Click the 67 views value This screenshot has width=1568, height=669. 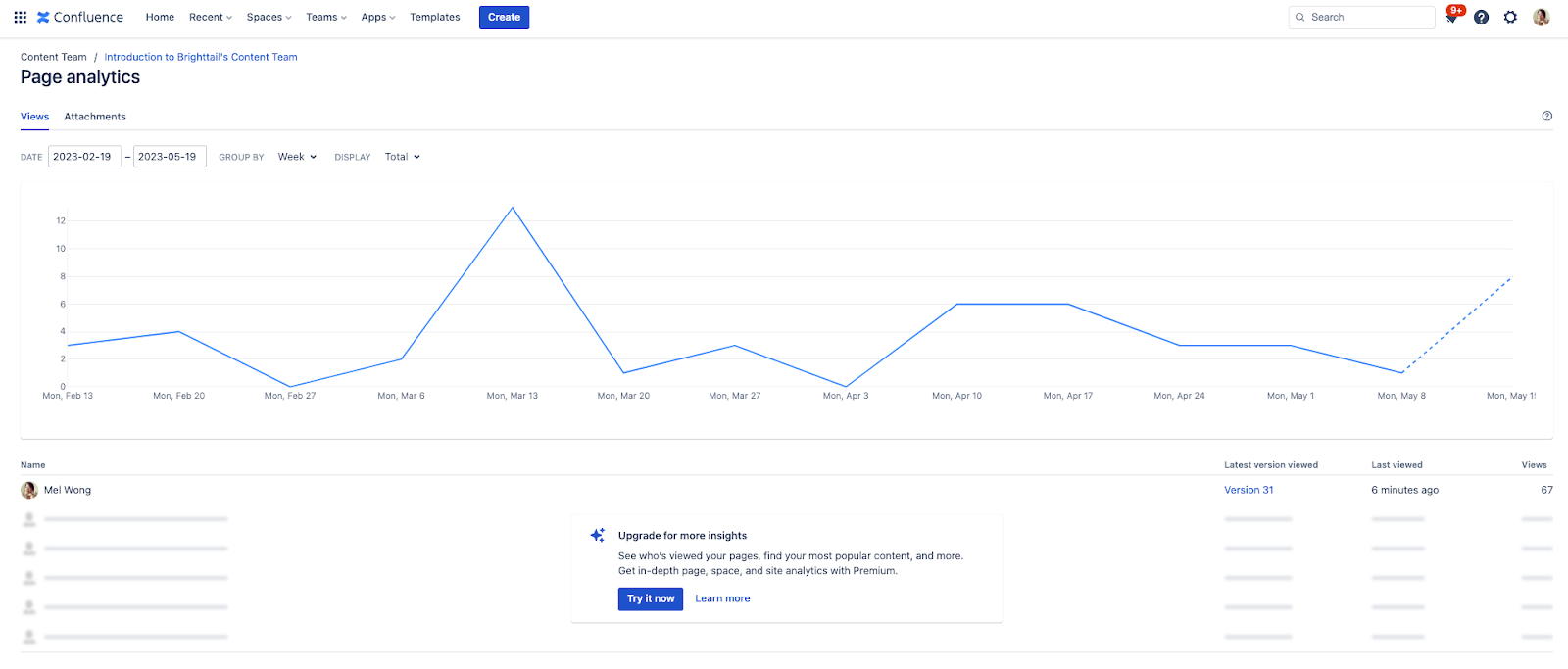1546,490
